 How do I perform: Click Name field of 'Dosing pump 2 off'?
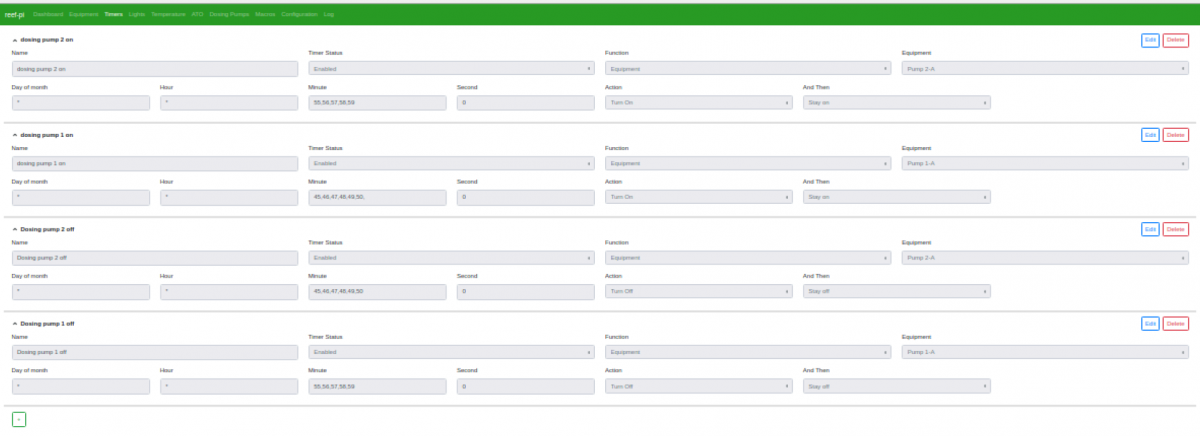155,258
